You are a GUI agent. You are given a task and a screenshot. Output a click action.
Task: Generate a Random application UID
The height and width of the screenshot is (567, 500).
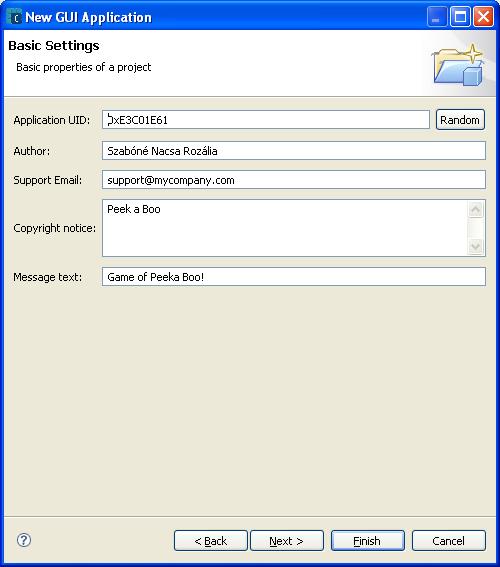[460, 120]
